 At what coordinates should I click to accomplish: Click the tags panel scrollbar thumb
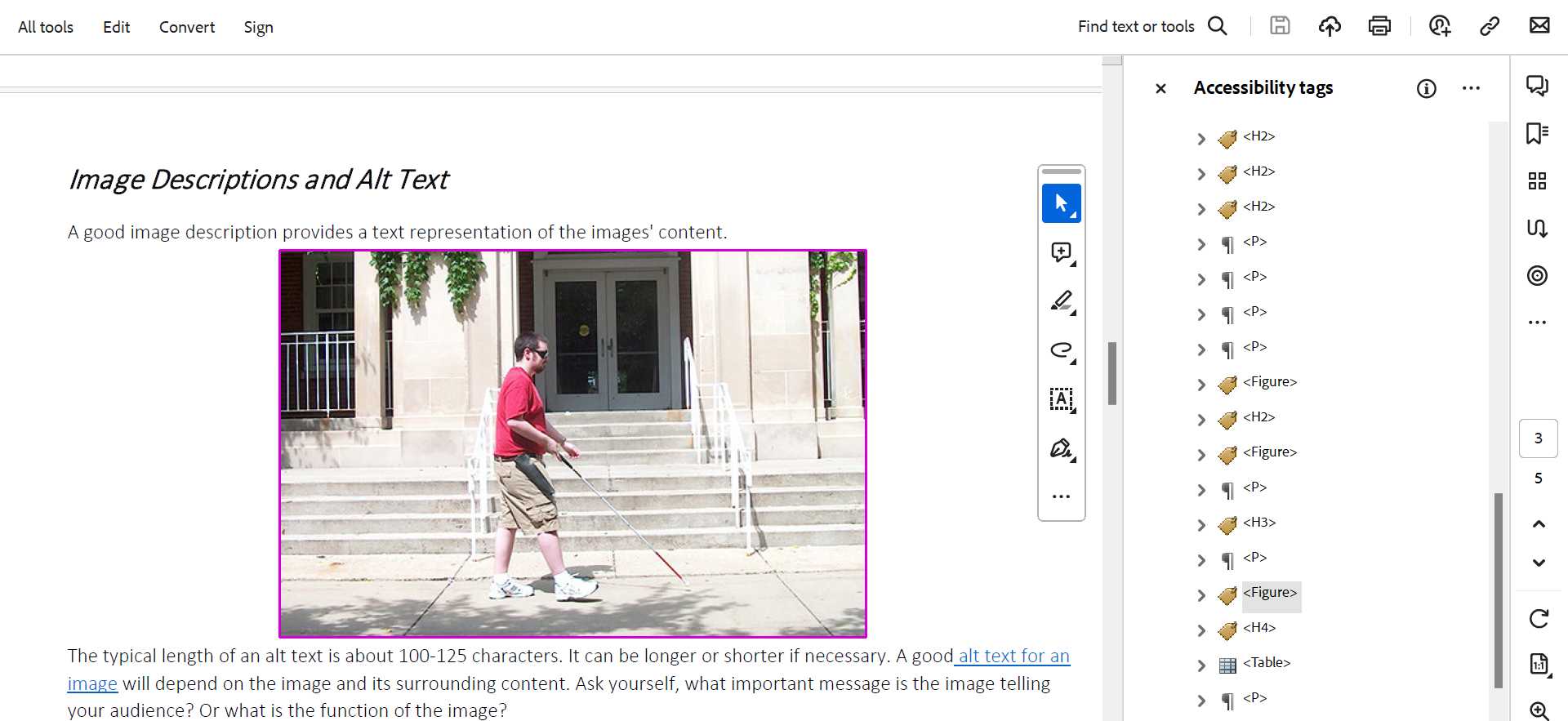tap(1498, 590)
